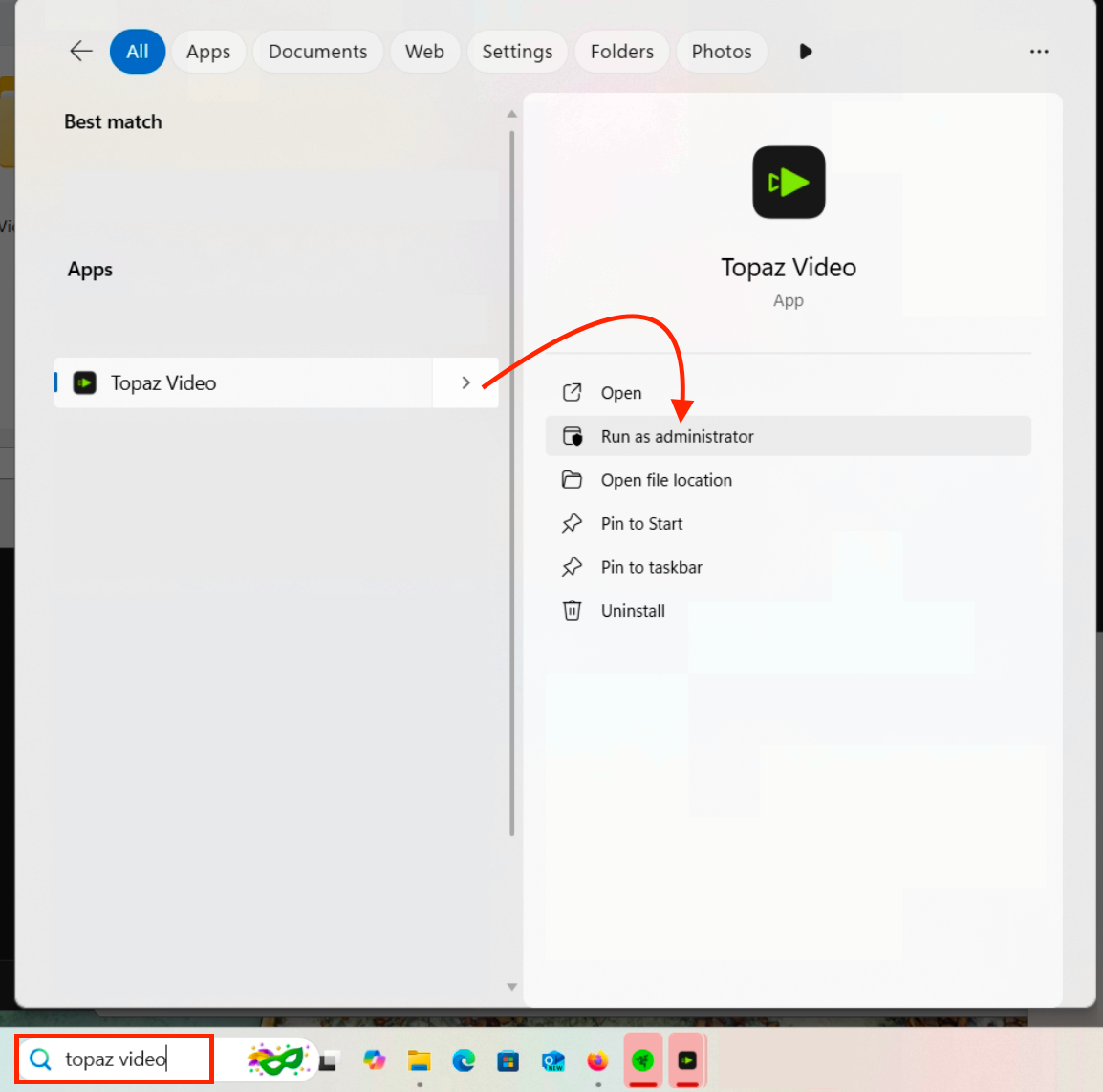Choose Run as administrator
1103x1092 pixels.
pos(788,436)
